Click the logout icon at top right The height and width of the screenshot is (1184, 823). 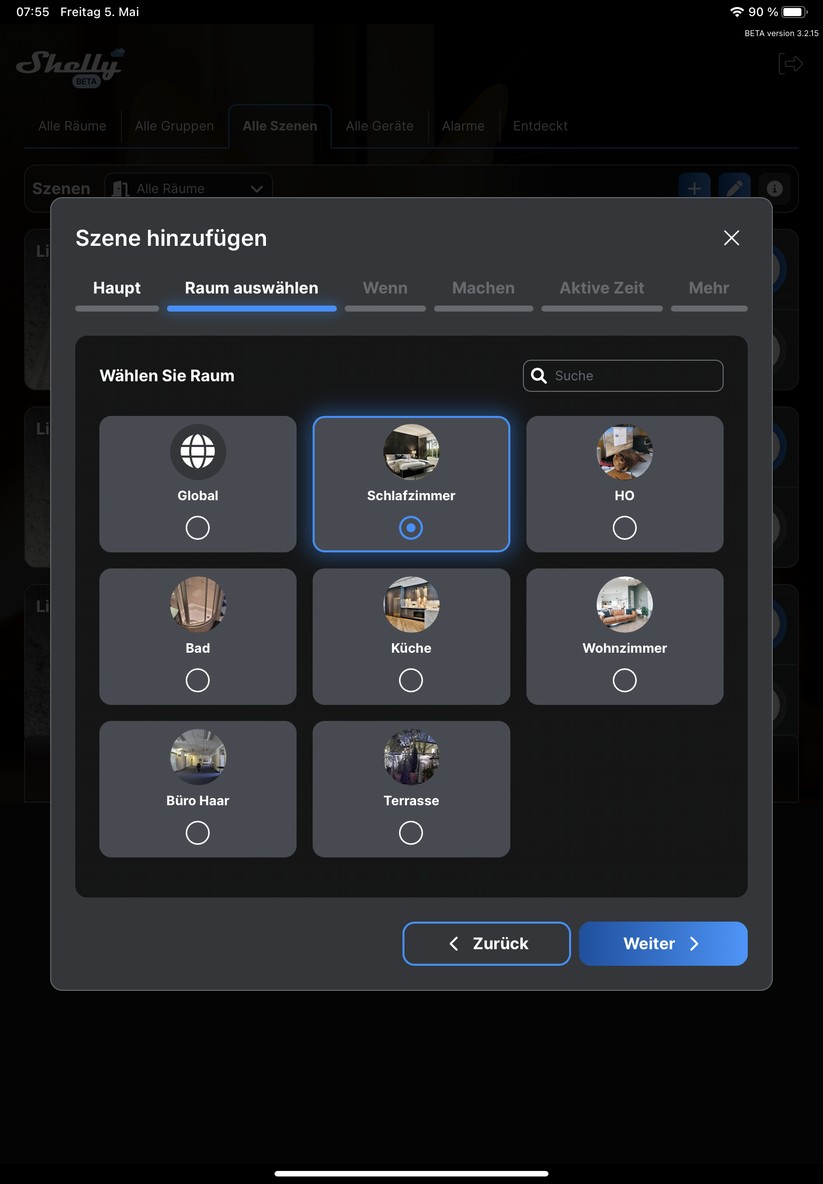pyautogui.click(x=790, y=64)
